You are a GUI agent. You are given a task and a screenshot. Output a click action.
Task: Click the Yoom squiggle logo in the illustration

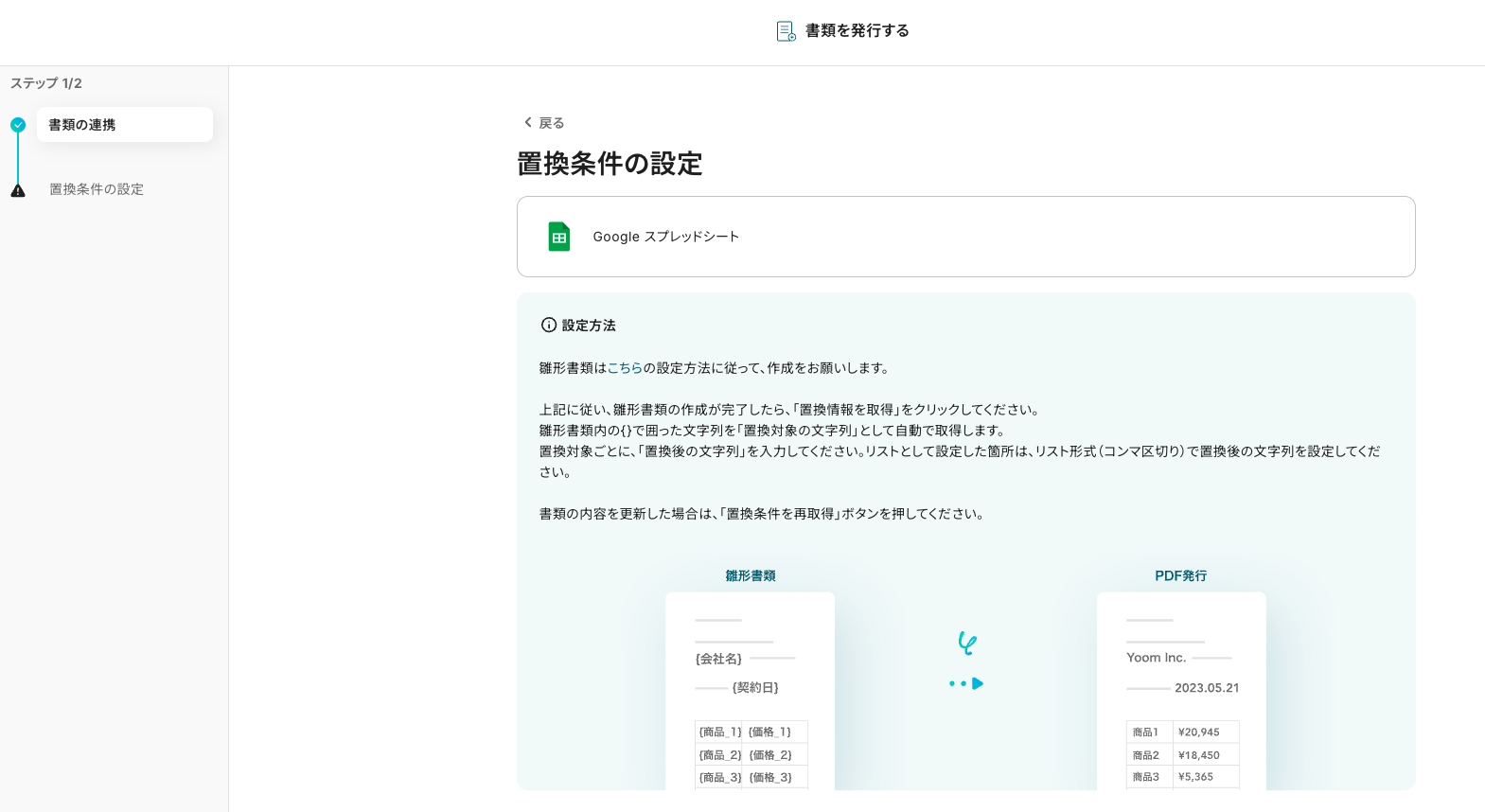966,644
